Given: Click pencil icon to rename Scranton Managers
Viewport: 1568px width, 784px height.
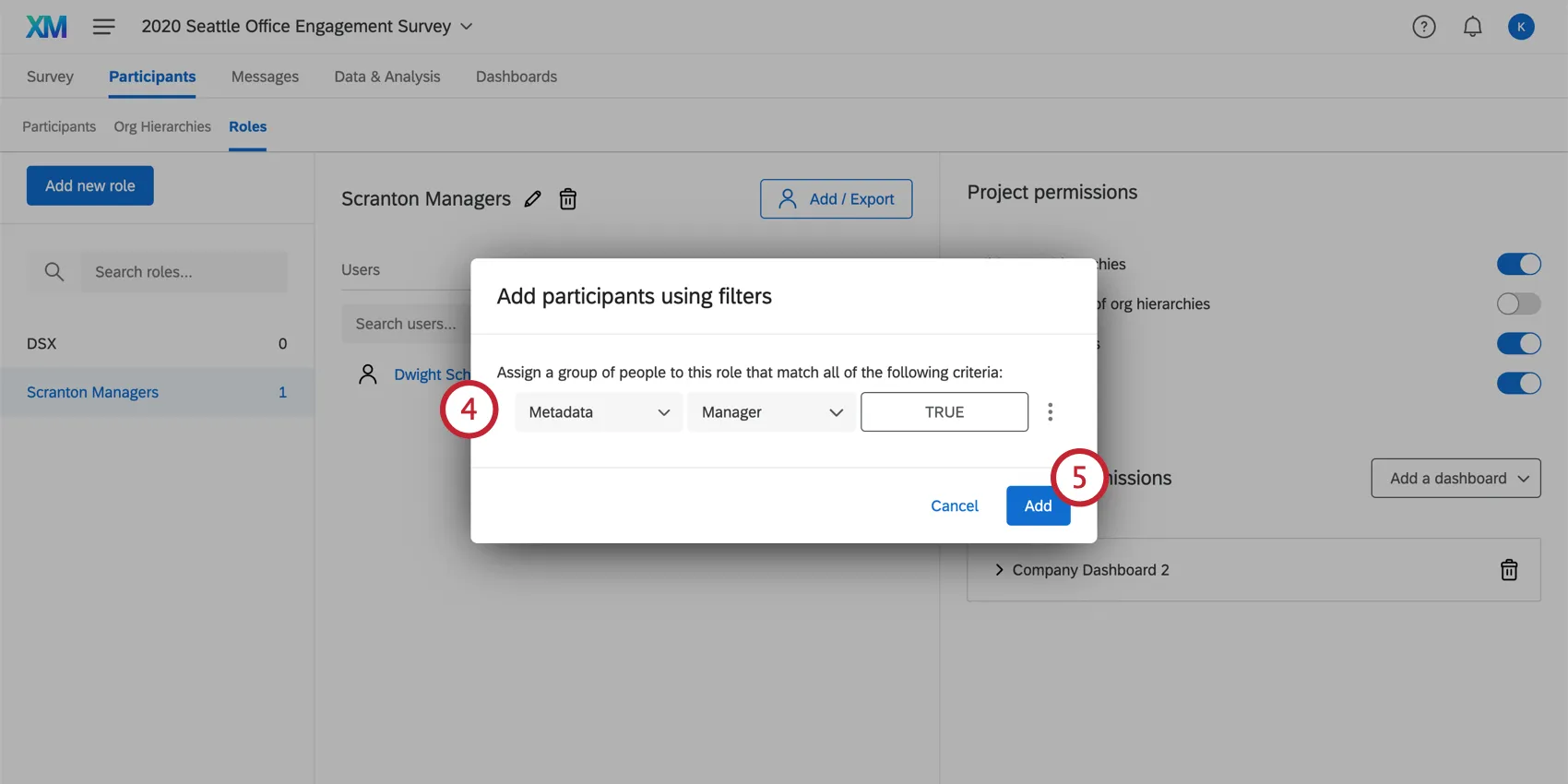Looking at the screenshot, I should [x=532, y=199].
